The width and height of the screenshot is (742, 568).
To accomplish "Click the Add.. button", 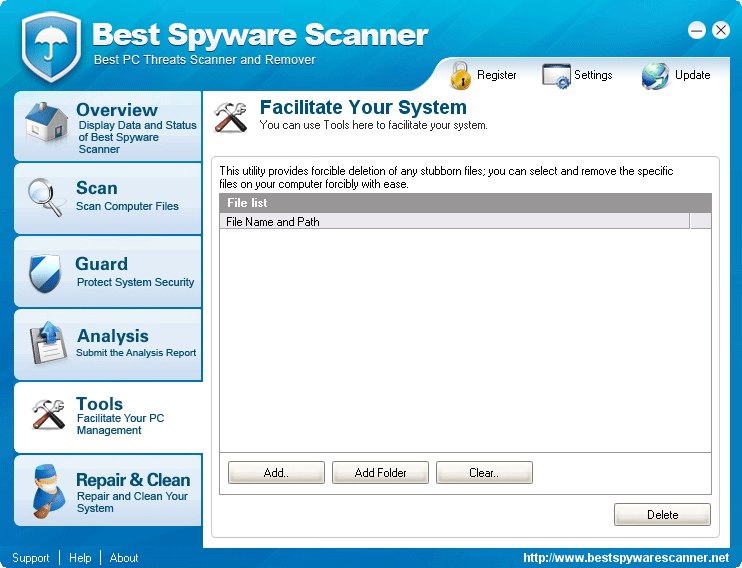I will [x=276, y=472].
